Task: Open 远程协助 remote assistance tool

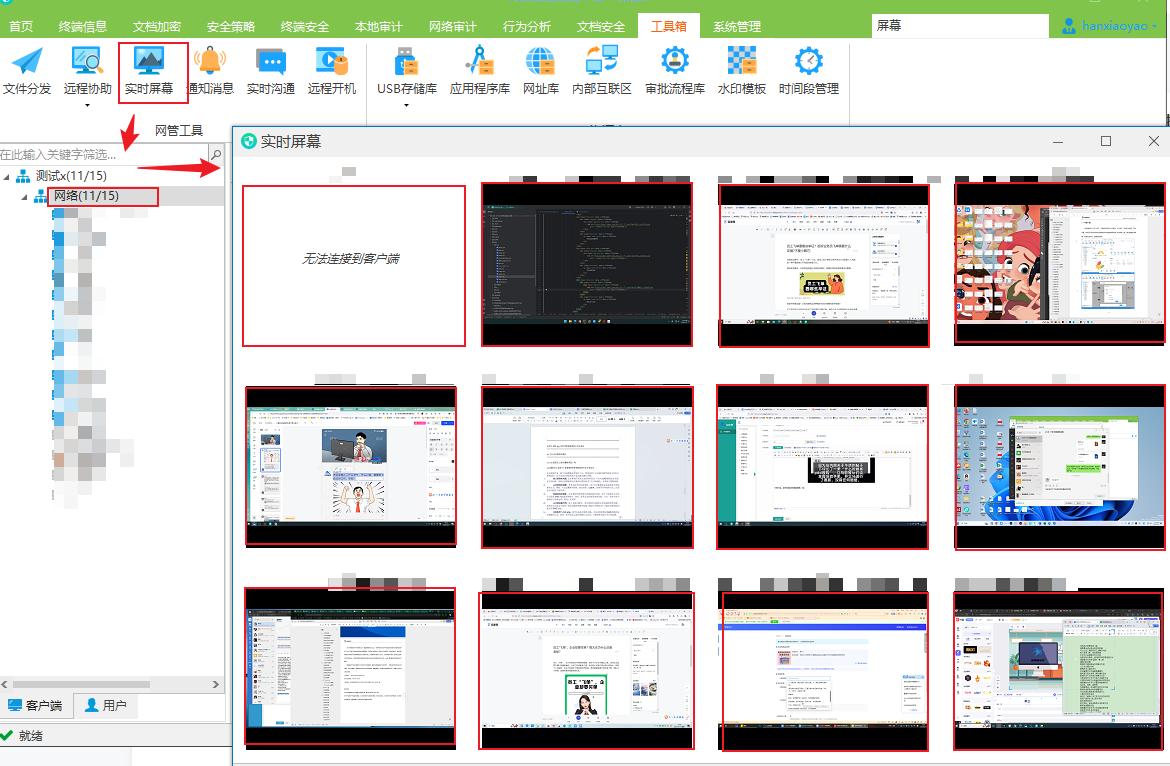Action: pyautogui.click(x=88, y=70)
